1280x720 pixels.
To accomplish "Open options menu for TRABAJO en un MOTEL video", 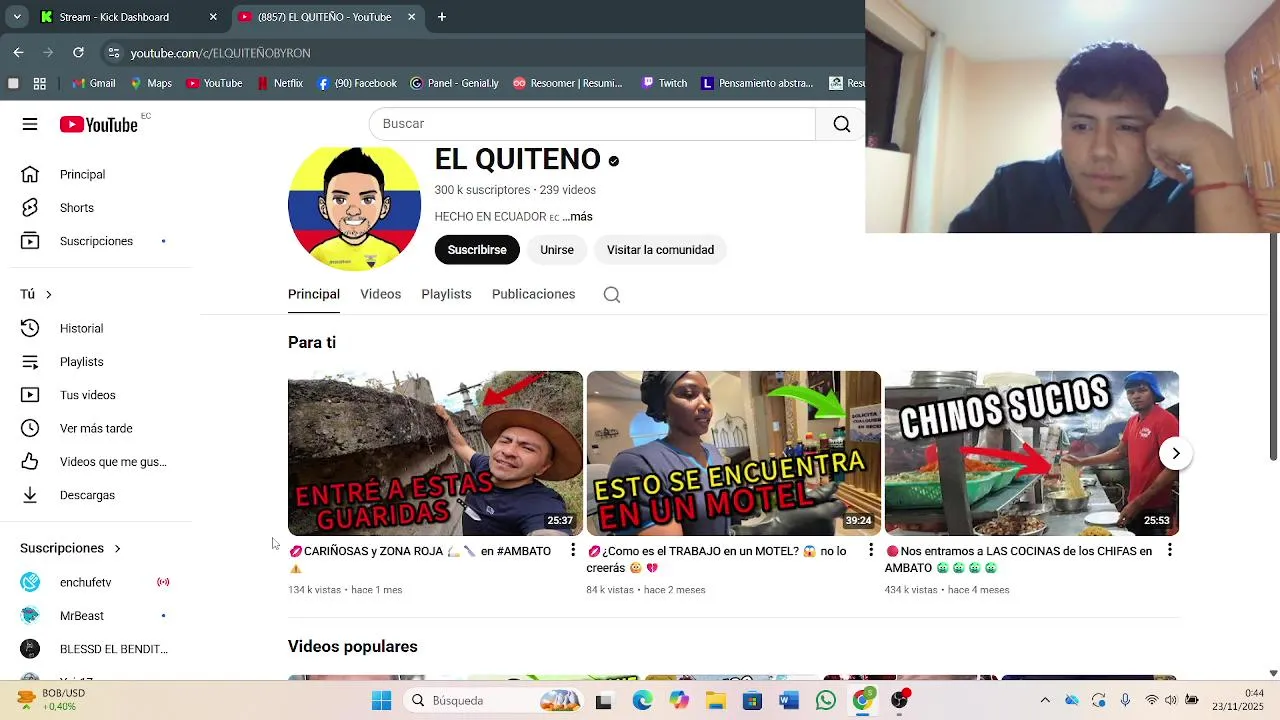I will (871, 550).
